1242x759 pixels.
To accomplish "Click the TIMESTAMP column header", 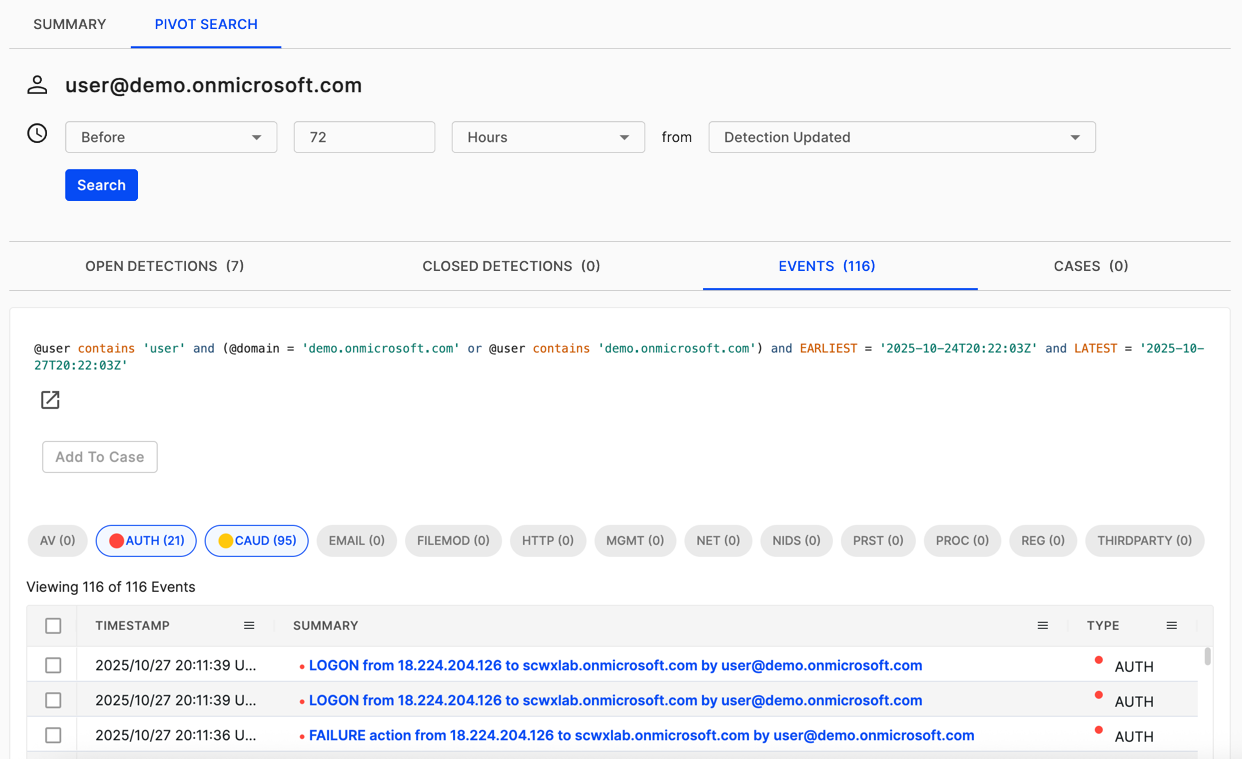I will 132,626.
